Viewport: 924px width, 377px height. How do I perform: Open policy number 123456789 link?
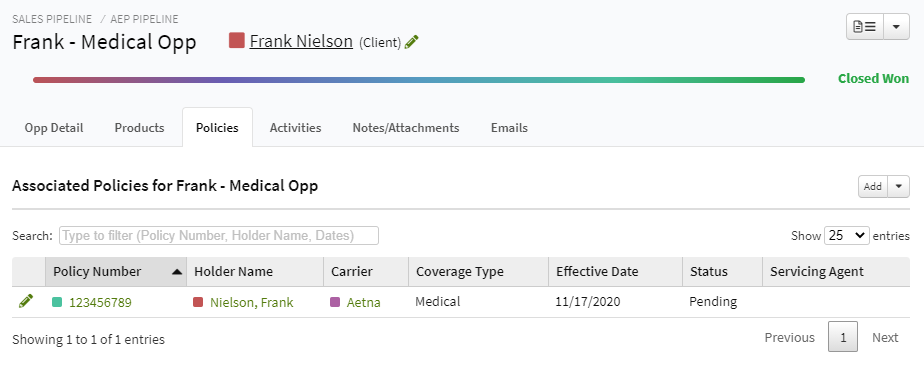[100, 303]
